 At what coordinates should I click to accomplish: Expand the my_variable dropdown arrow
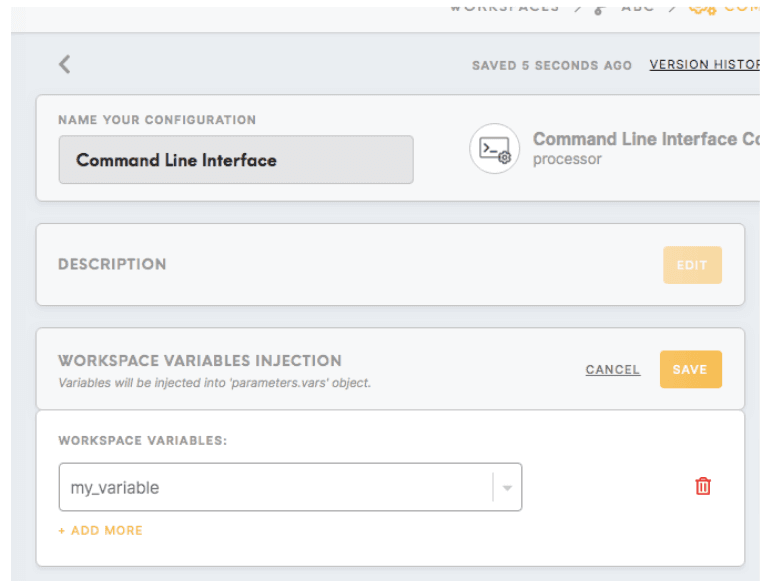point(506,488)
